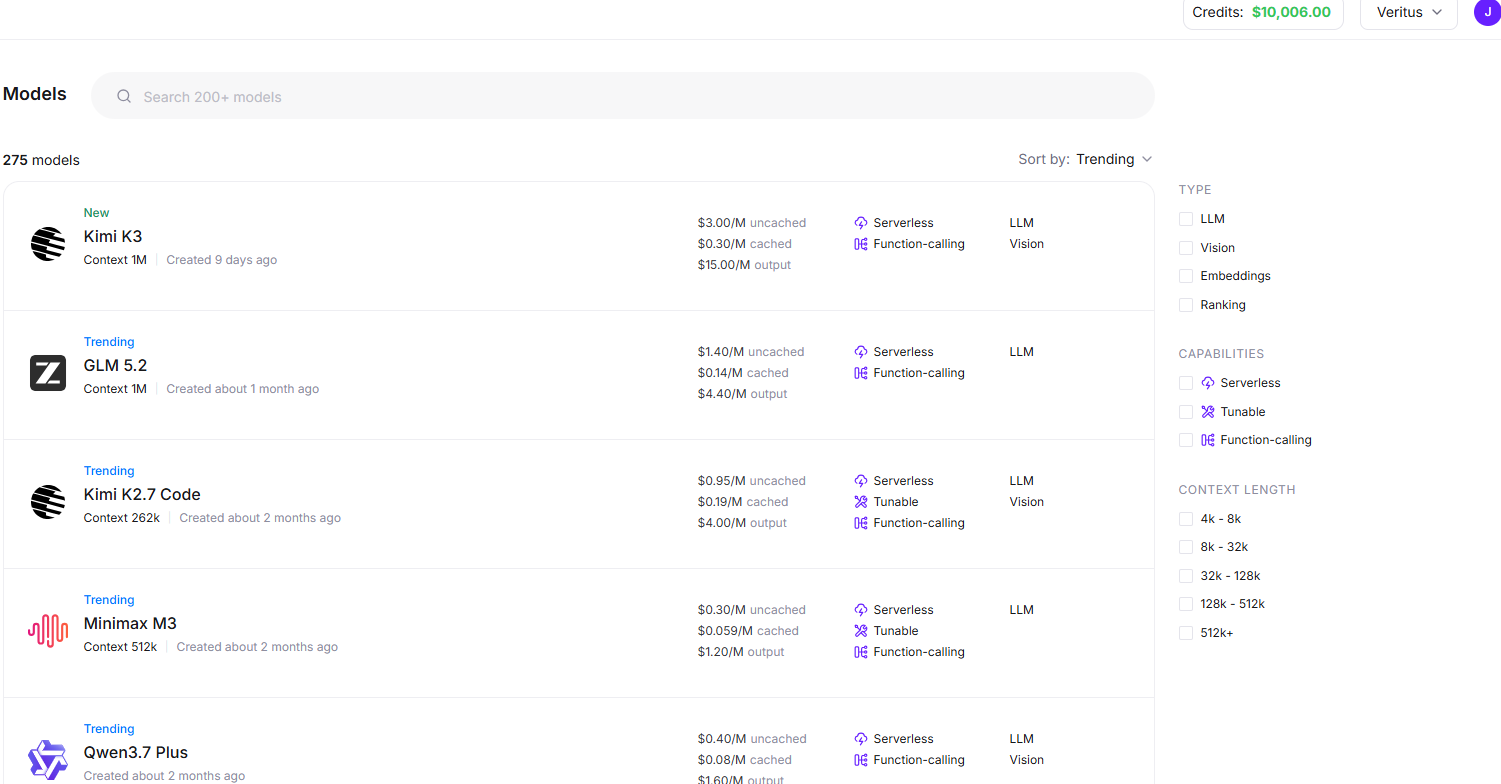Open the user avatar J

(1487, 12)
